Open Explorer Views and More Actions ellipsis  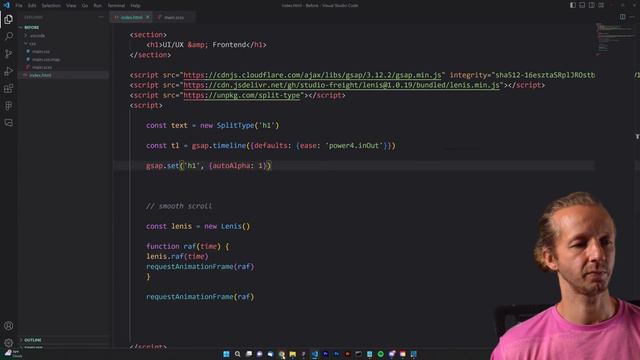click(101, 17)
